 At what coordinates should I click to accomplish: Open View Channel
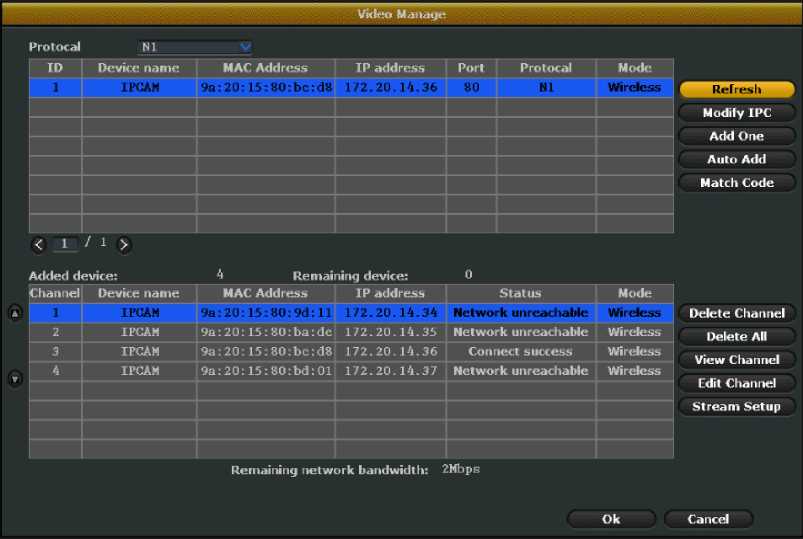tap(737, 360)
